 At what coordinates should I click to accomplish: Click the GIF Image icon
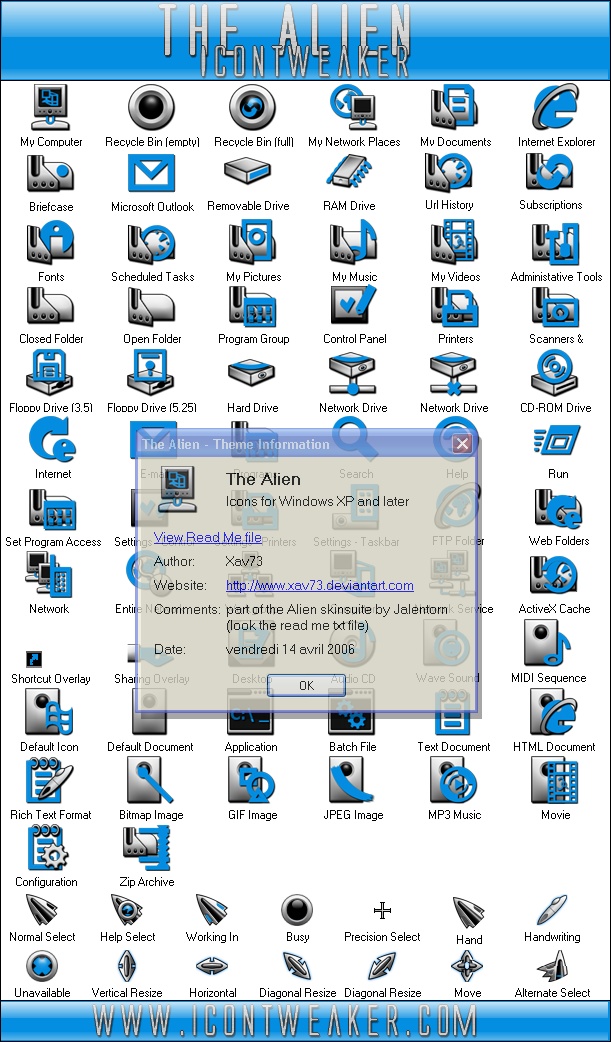pos(251,780)
